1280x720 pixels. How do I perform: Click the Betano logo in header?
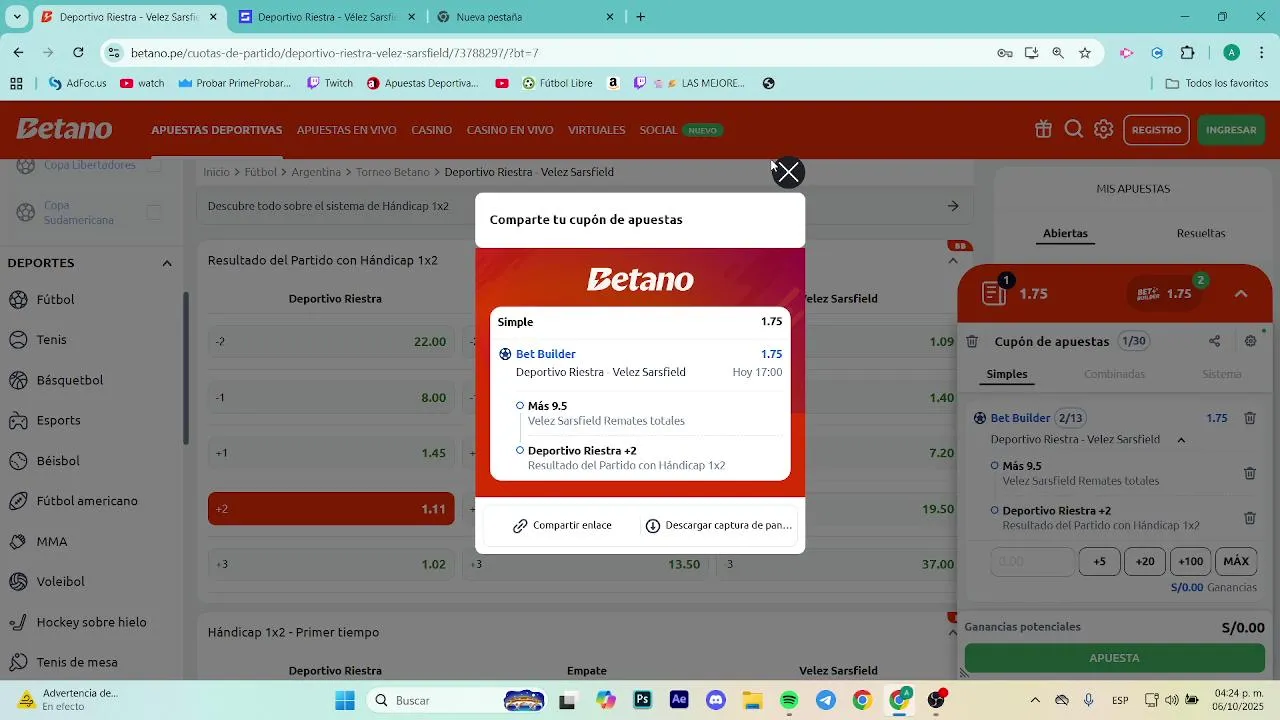tap(64, 129)
